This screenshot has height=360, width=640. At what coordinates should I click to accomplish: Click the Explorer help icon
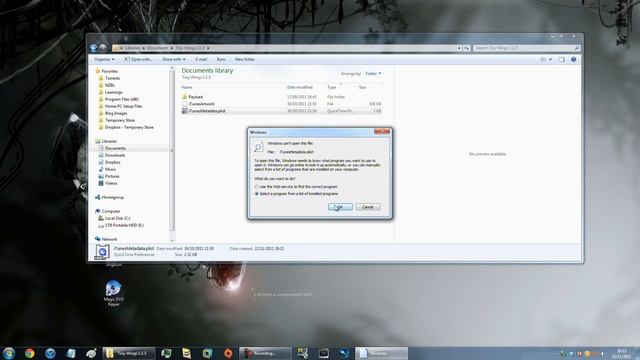coord(573,60)
